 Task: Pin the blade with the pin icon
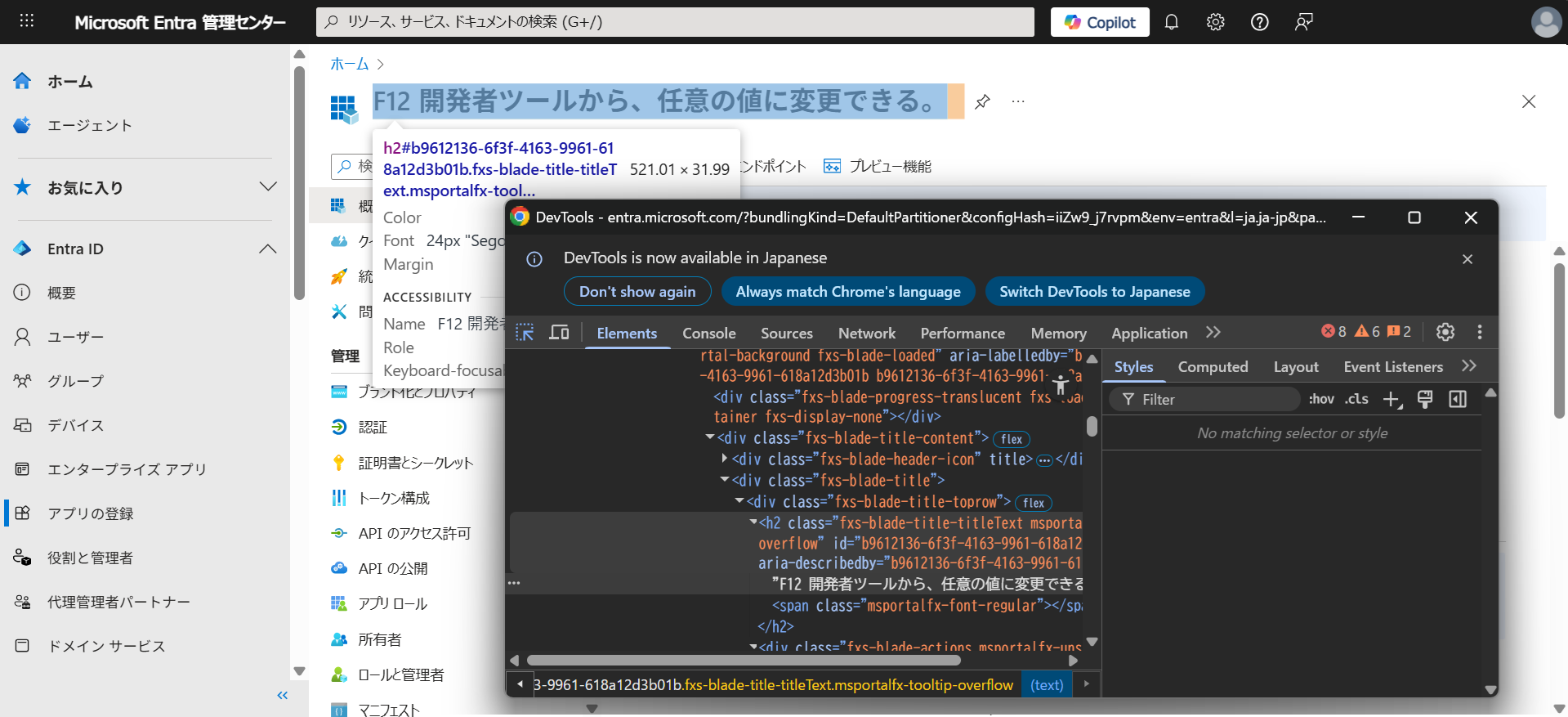pyautogui.click(x=982, y=101)
